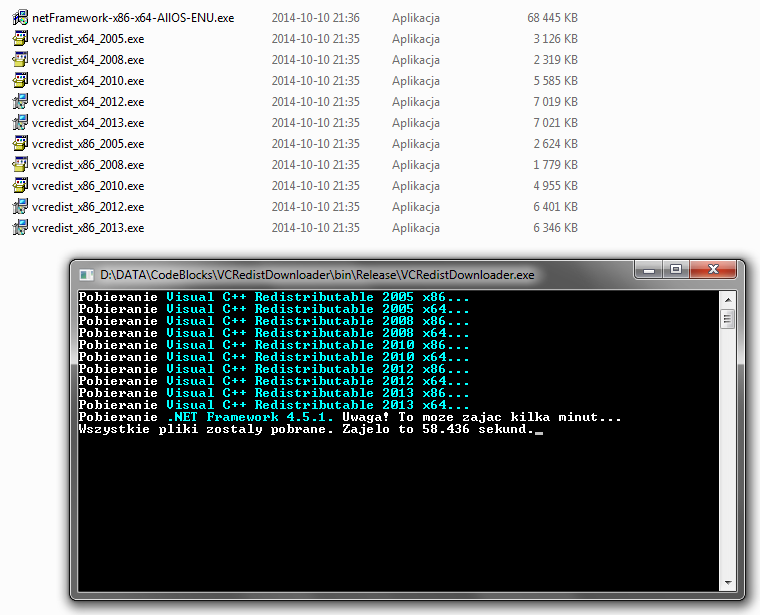This screenshot has height=615, width=760.
Task: Click the vcredist_x86_2005.exe file icon
Action: (x=20, y=143)
